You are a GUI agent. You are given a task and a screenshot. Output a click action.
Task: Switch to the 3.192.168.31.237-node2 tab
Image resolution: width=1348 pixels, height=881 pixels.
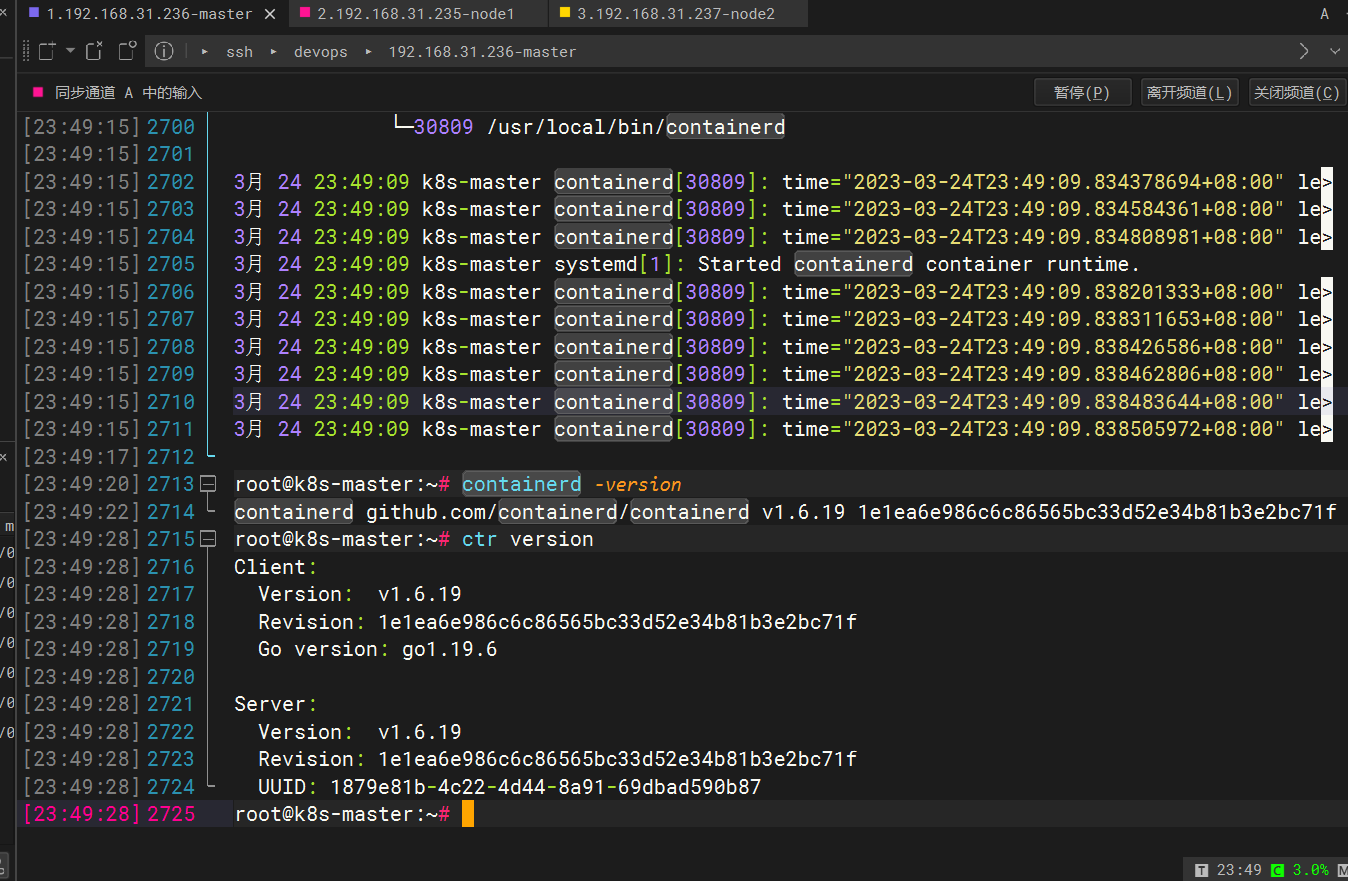[x=676, y=14]
